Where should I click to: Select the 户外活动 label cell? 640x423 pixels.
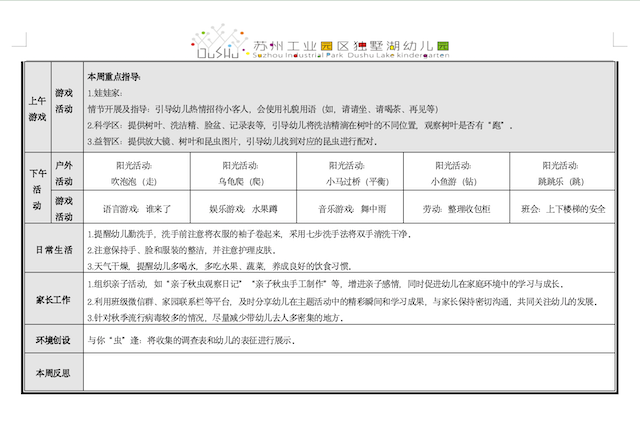[x=64, y=173]
